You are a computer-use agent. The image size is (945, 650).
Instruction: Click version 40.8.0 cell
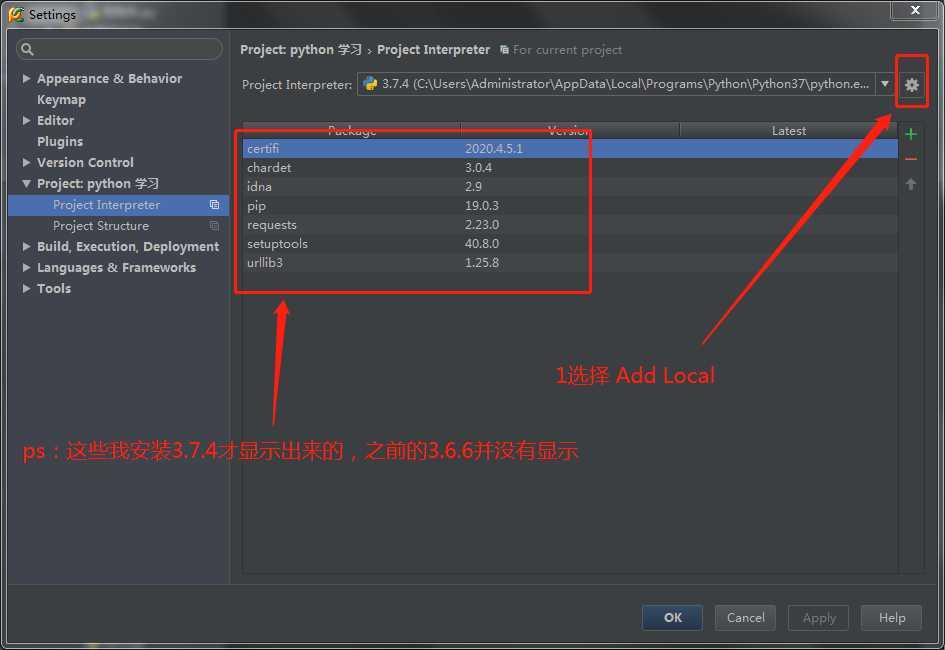coord(482,243)
